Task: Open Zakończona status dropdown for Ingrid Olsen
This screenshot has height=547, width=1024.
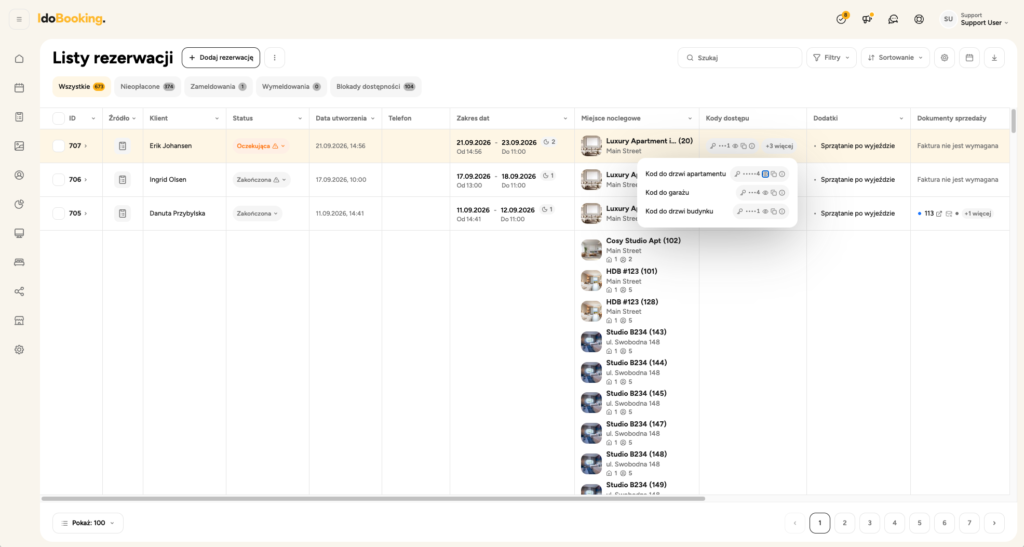Action: [261, 180]
